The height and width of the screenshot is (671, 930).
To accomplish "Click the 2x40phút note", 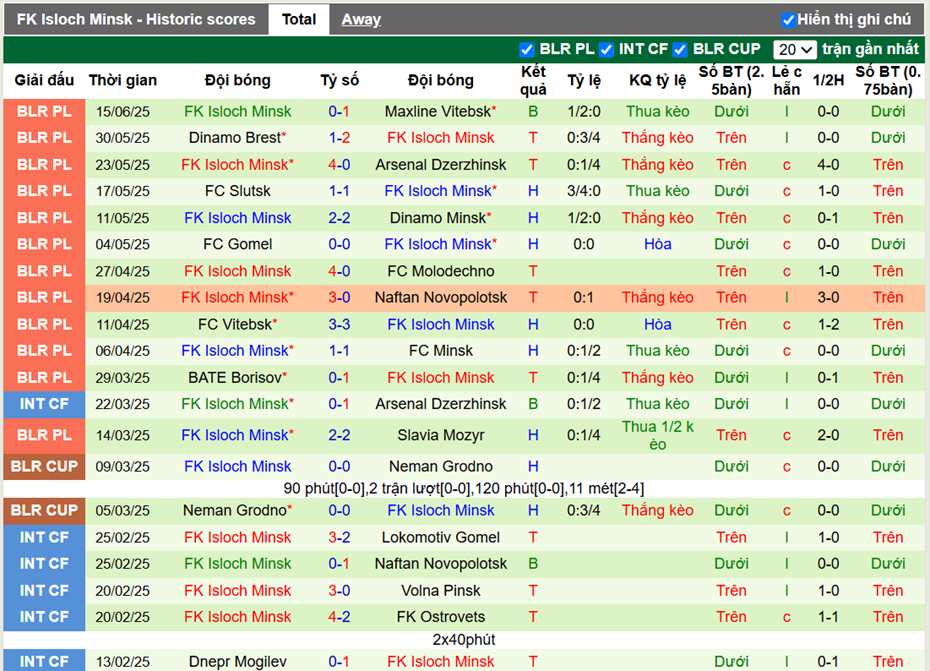I will coord(464,640).
